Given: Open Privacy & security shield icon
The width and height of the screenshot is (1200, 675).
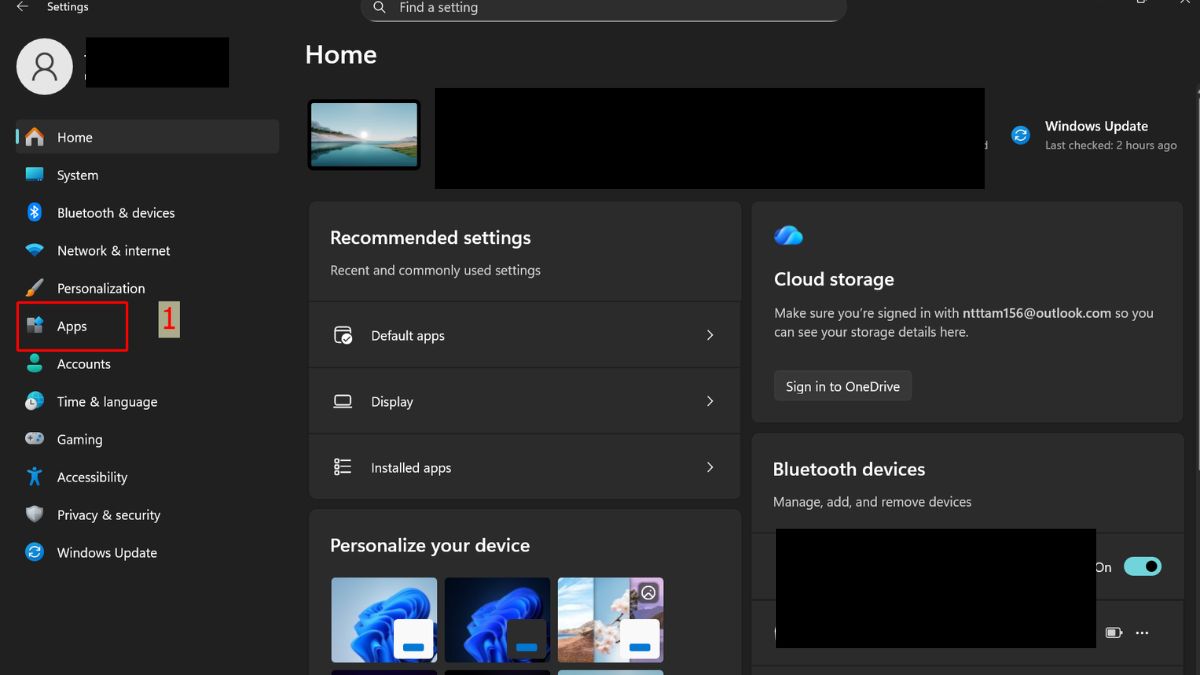Looking at the screenshot, I should coord(34,515).
